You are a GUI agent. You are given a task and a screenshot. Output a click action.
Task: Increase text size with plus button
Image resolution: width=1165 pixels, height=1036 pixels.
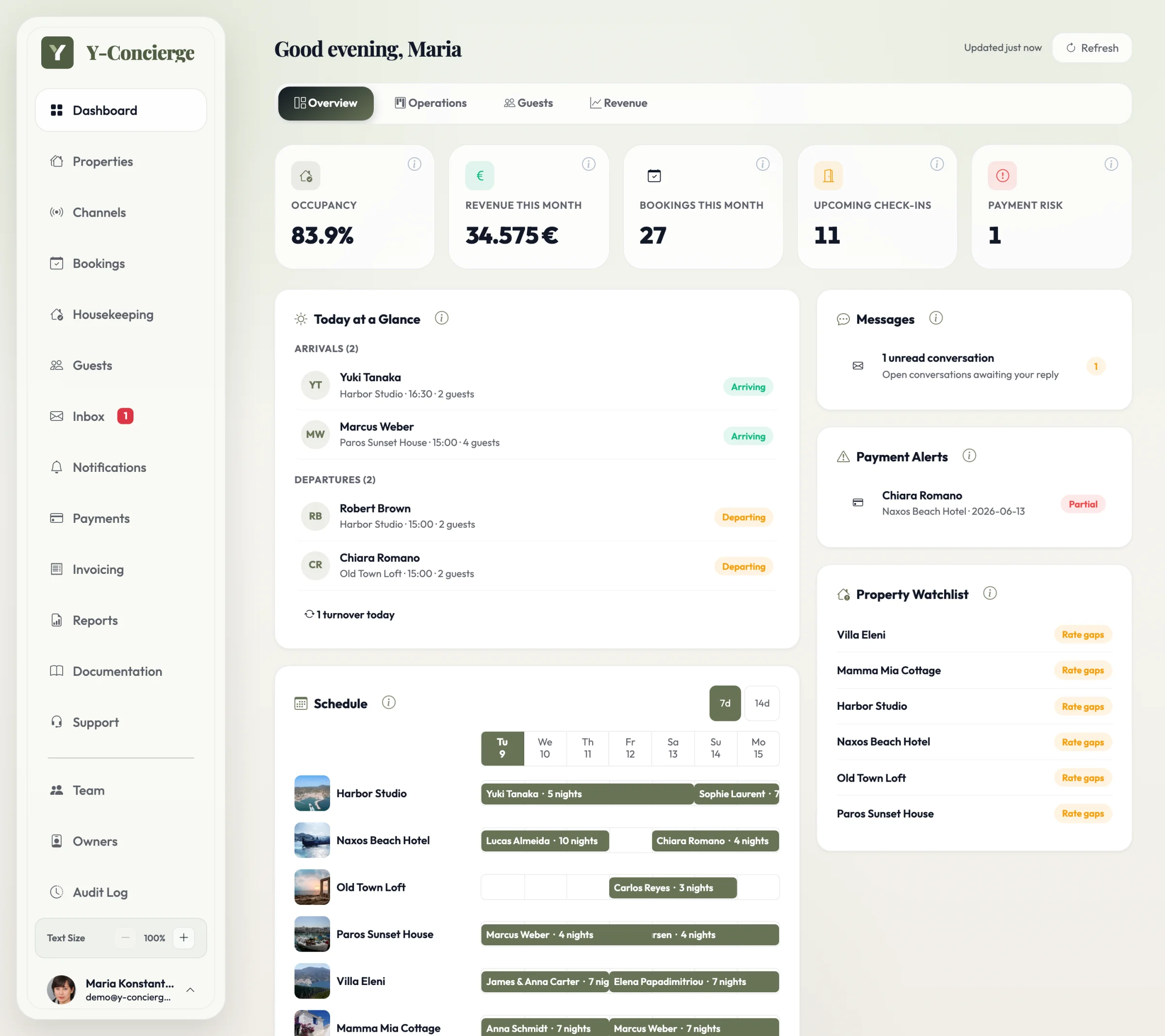(x=183, y=938)
